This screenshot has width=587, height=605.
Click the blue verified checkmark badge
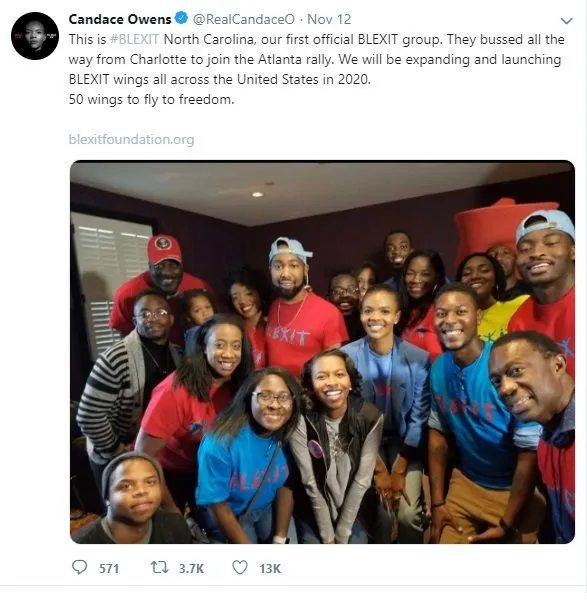pos(181,18)
